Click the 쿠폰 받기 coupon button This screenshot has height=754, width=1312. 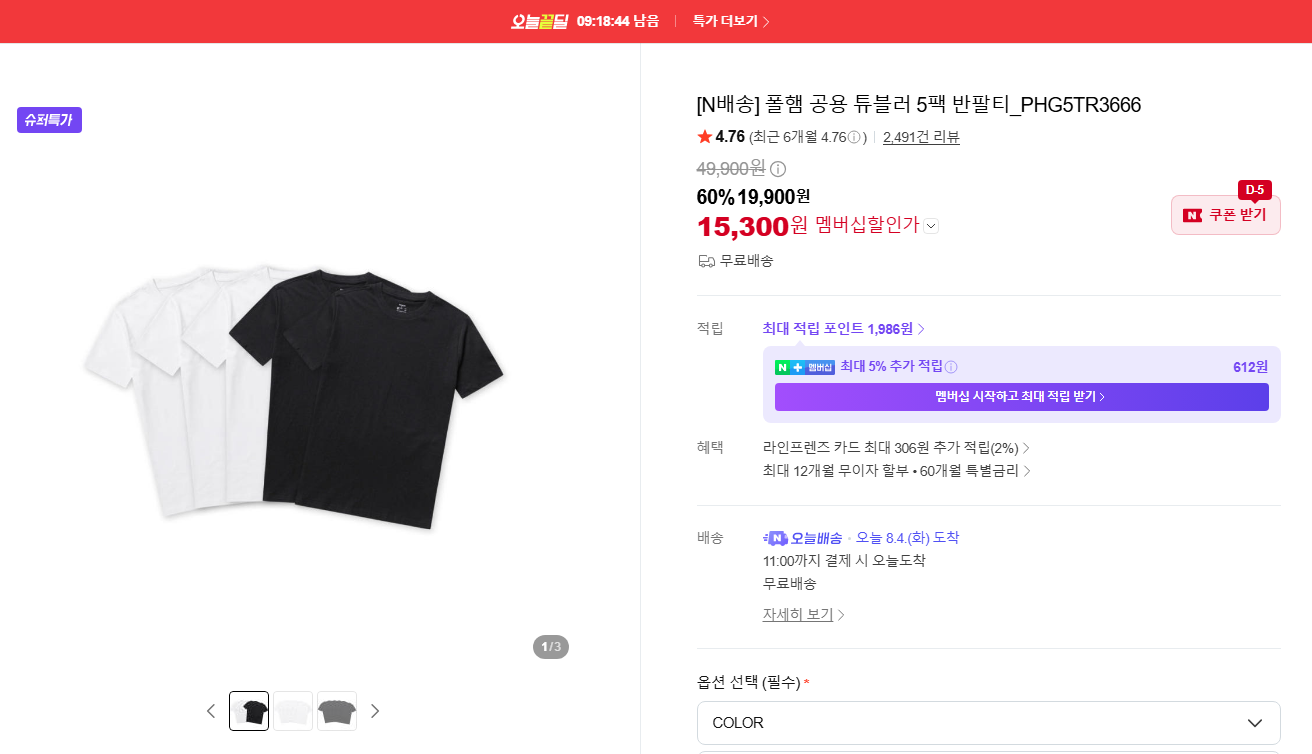tap(1226, 215)
